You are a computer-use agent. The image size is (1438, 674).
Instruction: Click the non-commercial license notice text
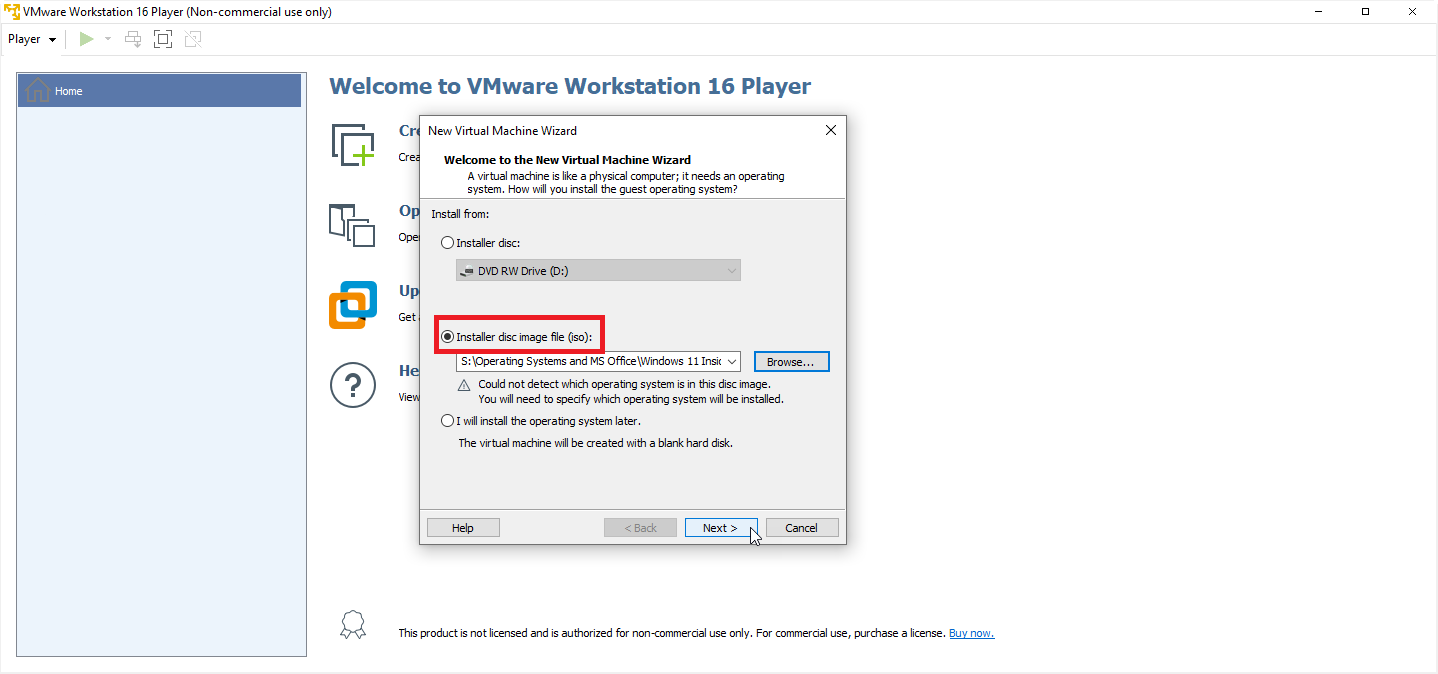point(671,633)
